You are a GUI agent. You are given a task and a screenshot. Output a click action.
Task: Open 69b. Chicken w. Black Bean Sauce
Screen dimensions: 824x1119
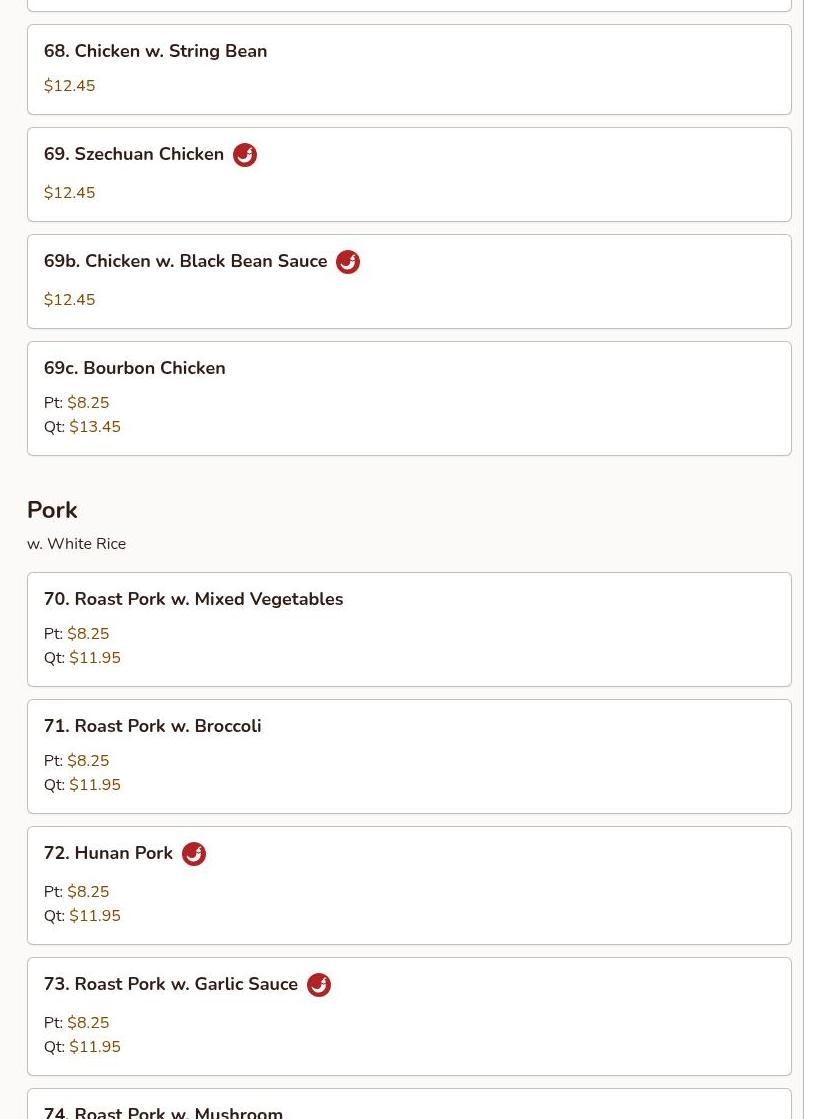186,261
